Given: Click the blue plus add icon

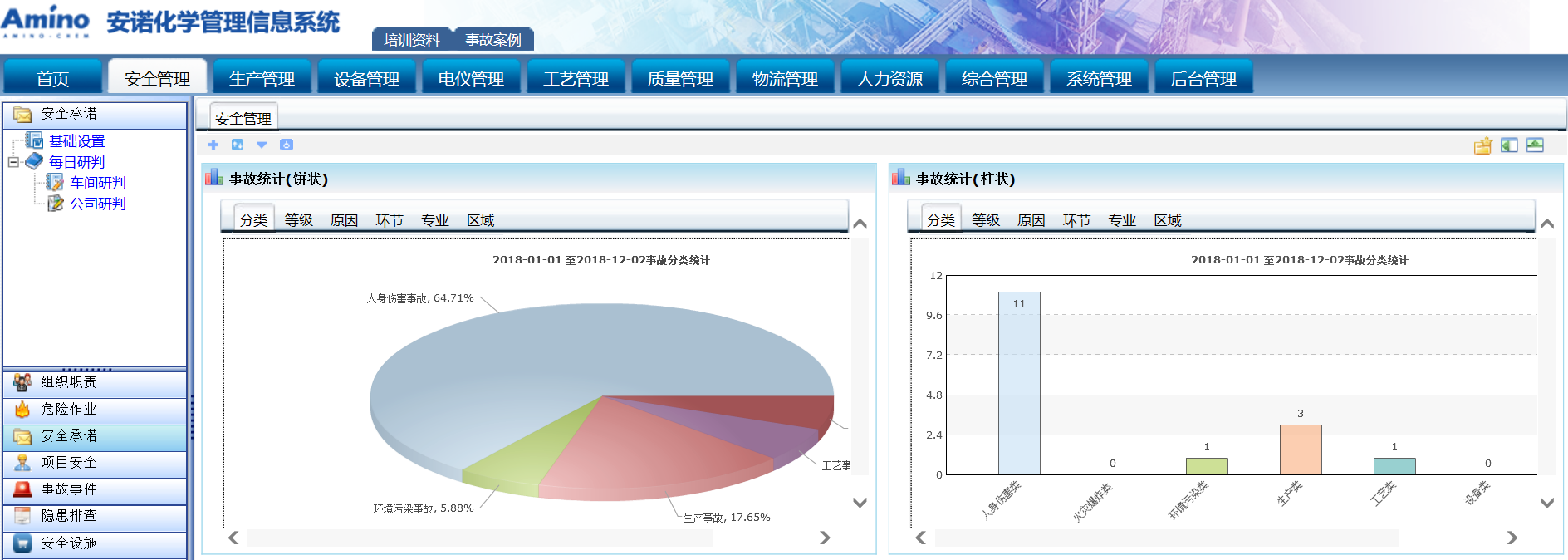Looking at the screenshot, I should 213,145.
